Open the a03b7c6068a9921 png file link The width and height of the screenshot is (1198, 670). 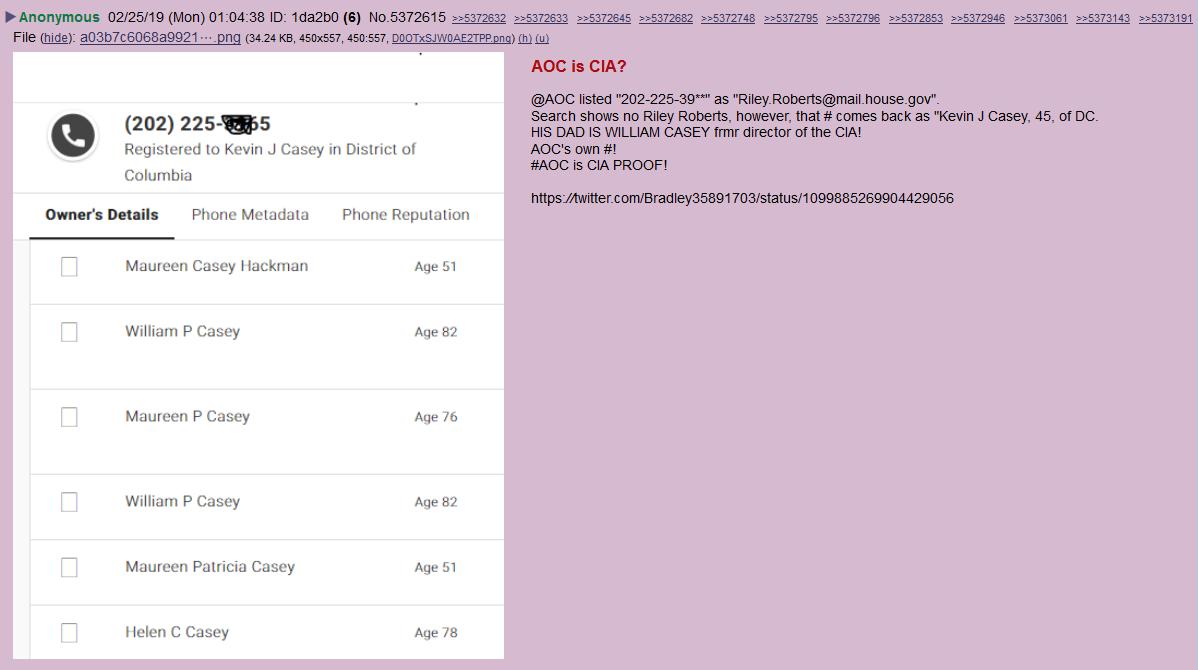click(160, 38)
